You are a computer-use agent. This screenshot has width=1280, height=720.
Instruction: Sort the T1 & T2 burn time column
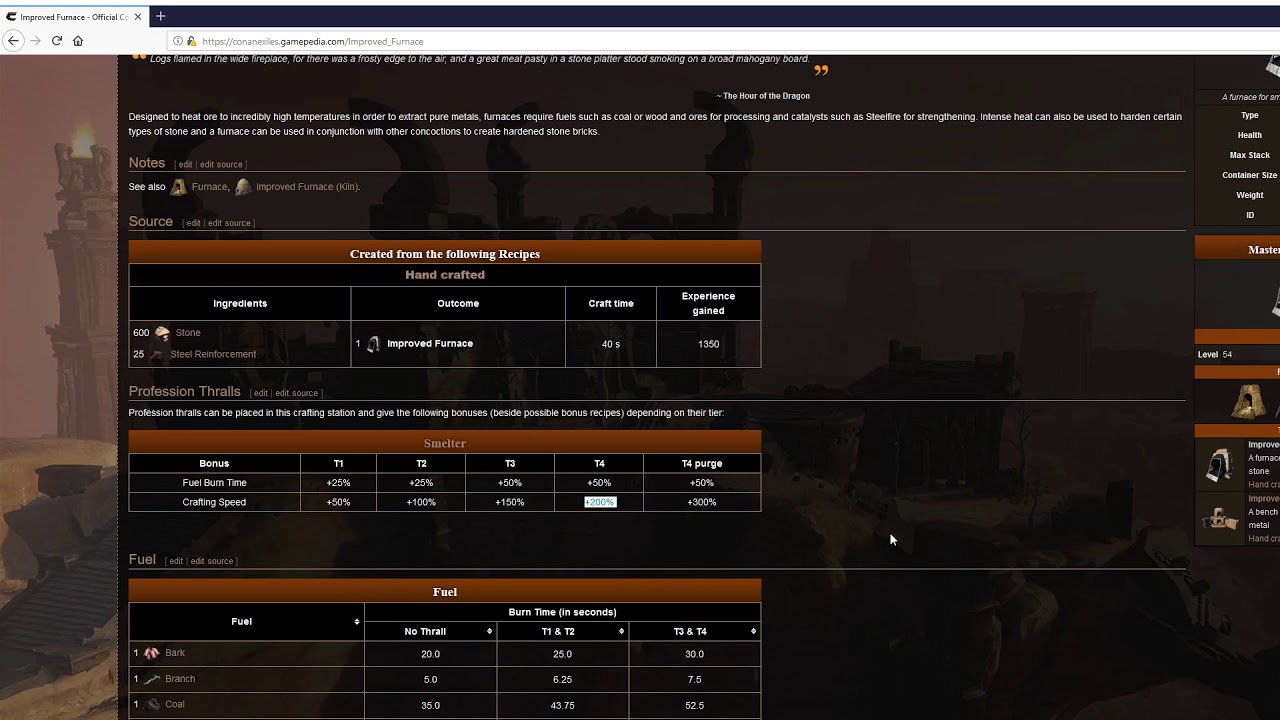point(621,631)
